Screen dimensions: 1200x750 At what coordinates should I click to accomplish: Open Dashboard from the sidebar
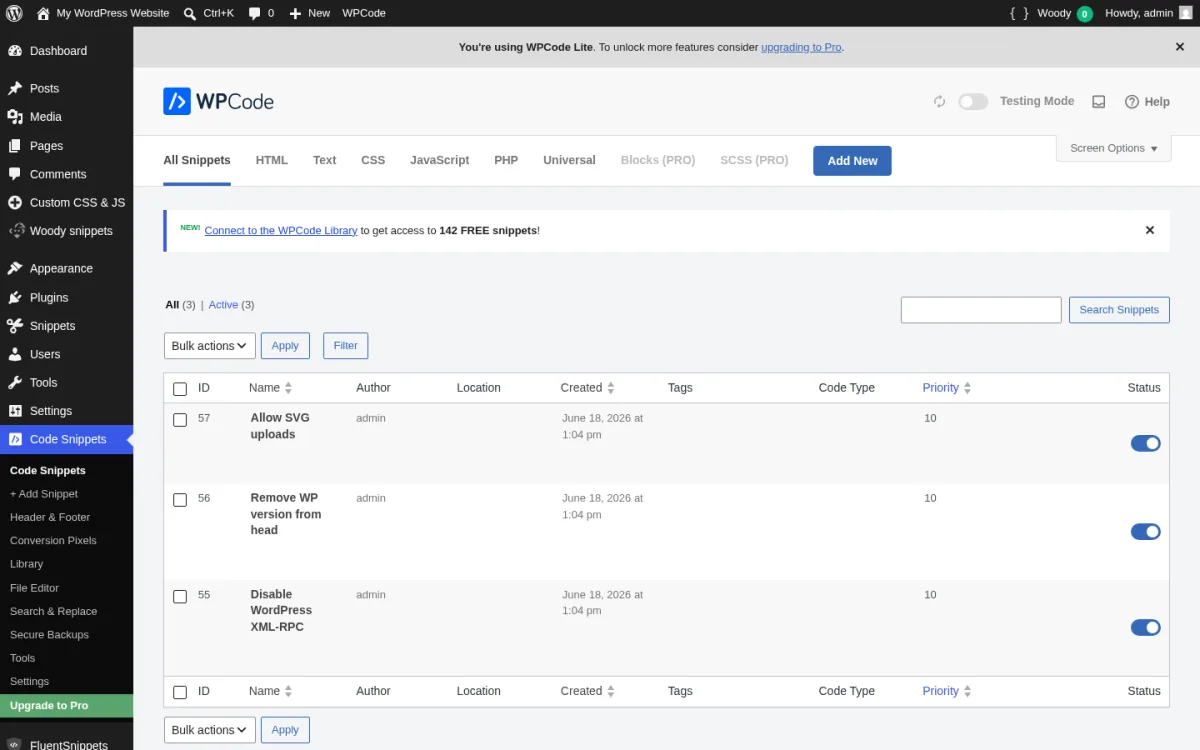58,51
